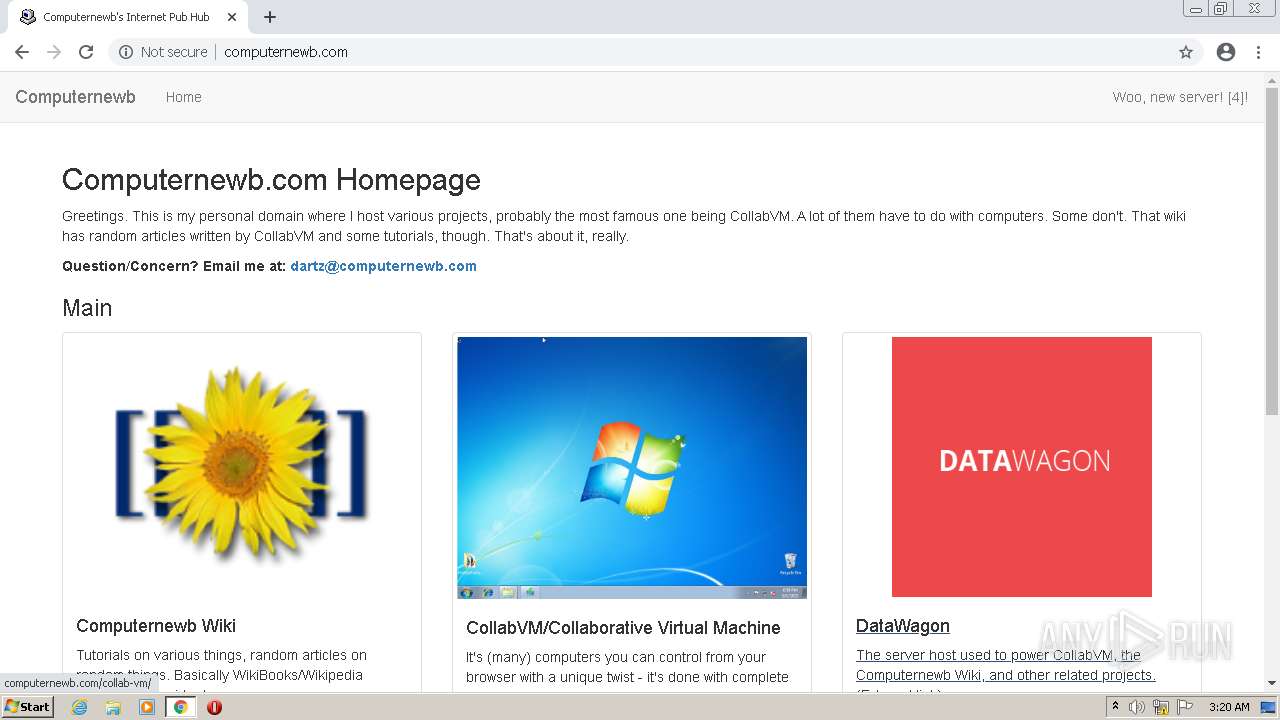This screenshot has width=1280, height=720.
Task: Click the scrollbar up arrow
Action: click(1272, 79)
